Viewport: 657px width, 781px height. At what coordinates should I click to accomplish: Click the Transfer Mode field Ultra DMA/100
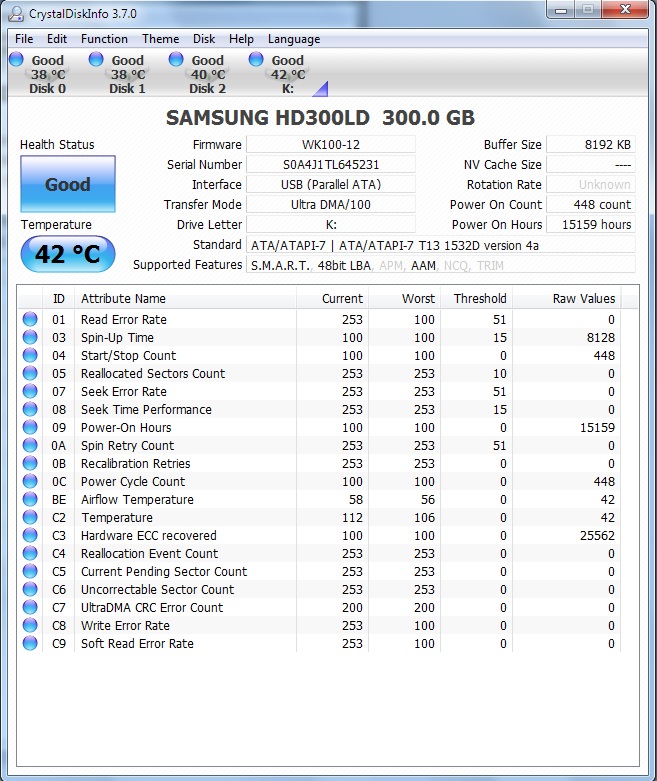pos(331,204)
